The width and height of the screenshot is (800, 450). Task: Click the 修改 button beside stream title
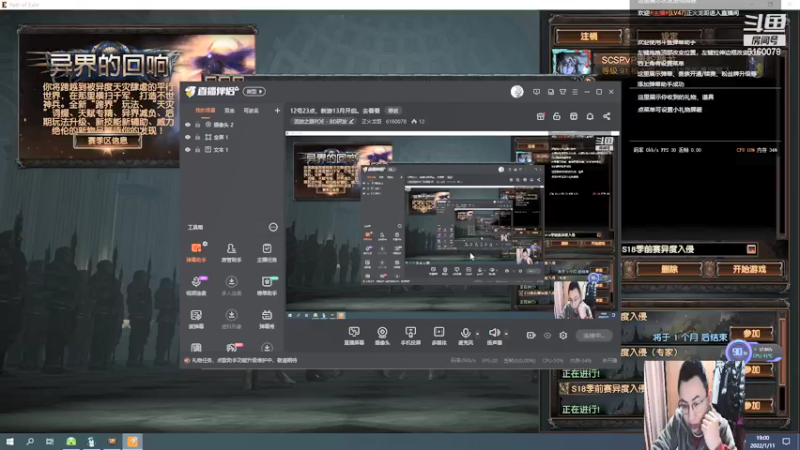[393, 110]
